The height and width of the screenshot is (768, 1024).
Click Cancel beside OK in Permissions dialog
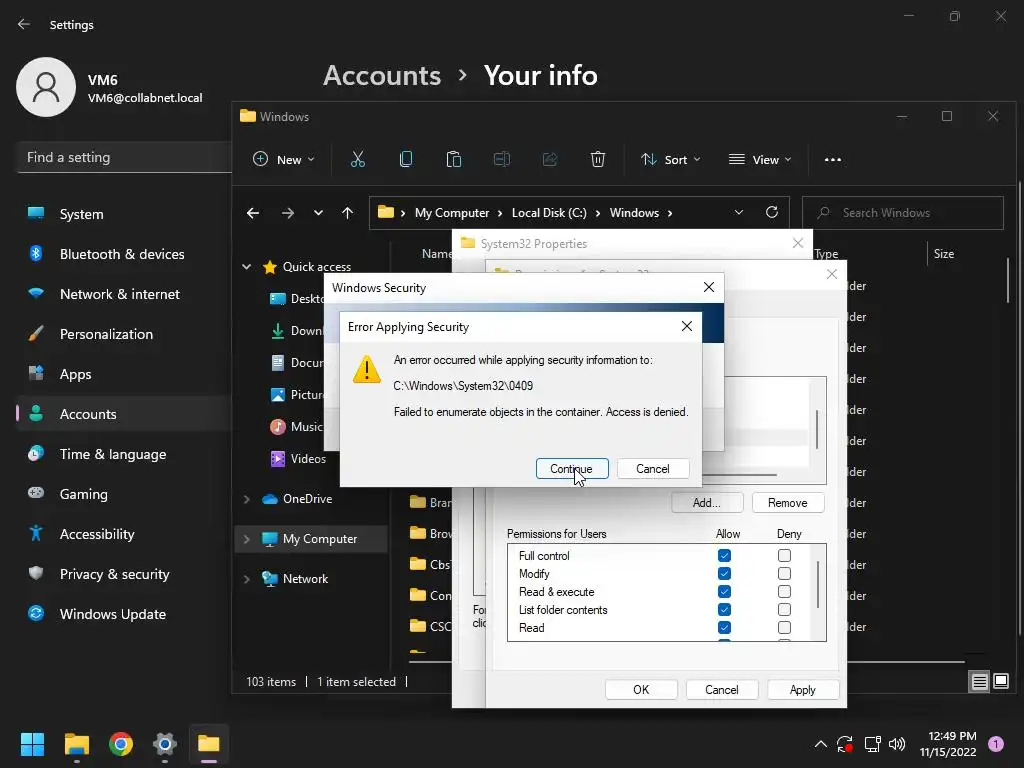click(x=722, y=690)
